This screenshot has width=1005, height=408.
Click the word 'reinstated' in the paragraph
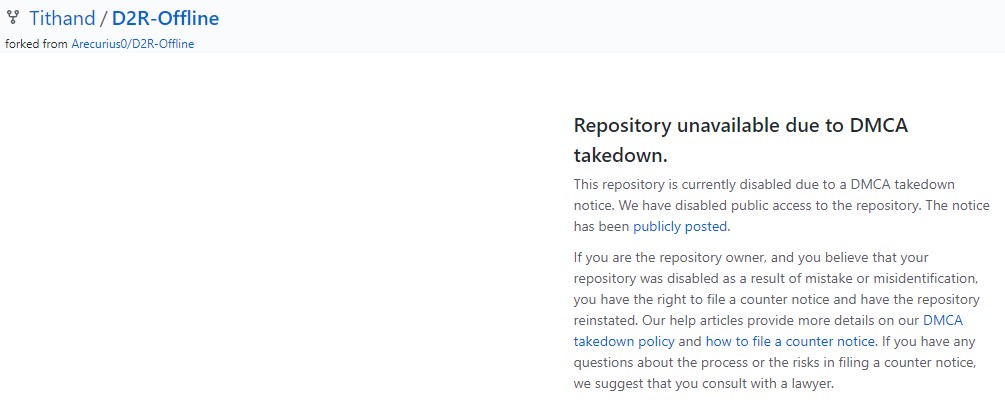tap(605, 320)
